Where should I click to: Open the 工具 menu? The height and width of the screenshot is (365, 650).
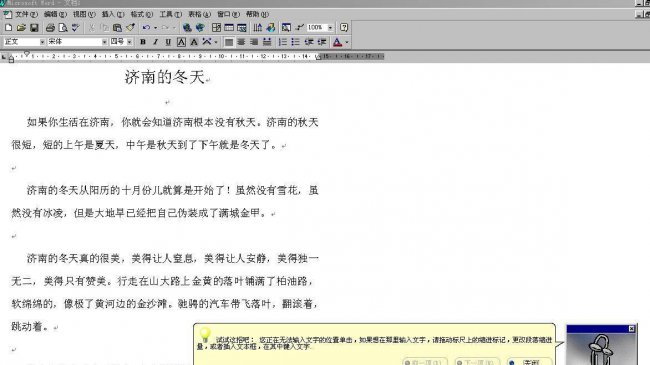click(x=170, y=15)
